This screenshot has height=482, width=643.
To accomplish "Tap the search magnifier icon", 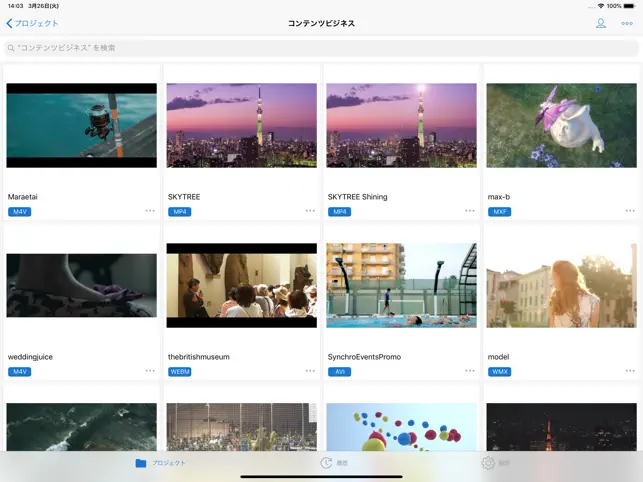I will pyautogui.click(x=11, y=48).
